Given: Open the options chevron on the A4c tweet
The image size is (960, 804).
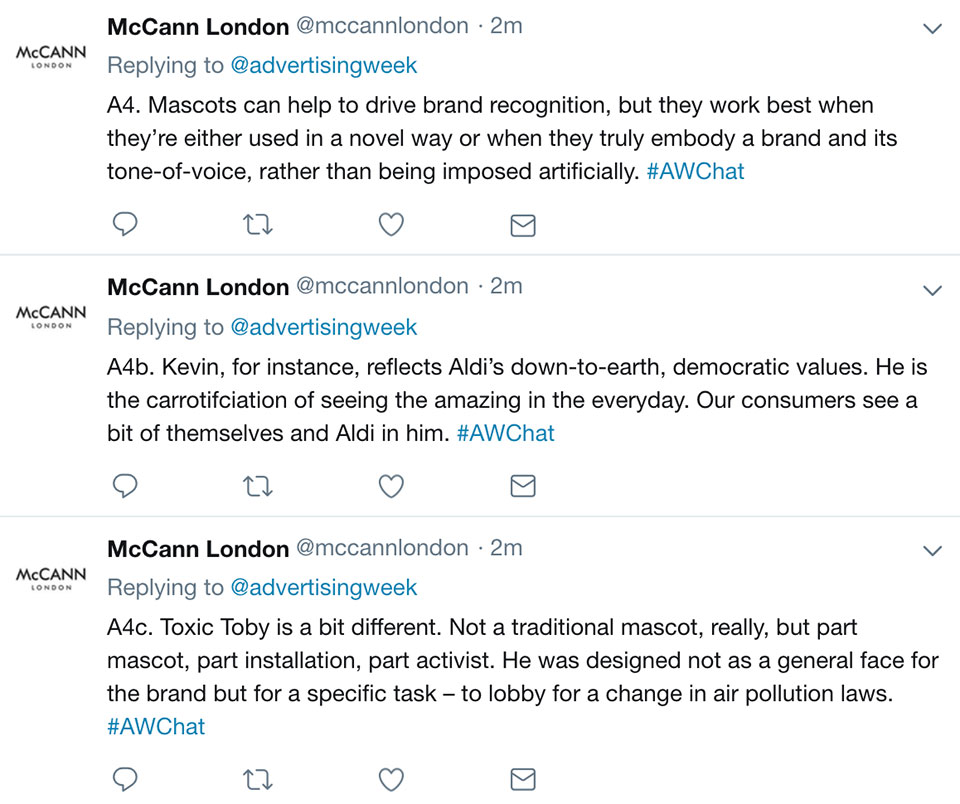Looking at the screenshot, I should pyautogui.click(x=932, y=551).
